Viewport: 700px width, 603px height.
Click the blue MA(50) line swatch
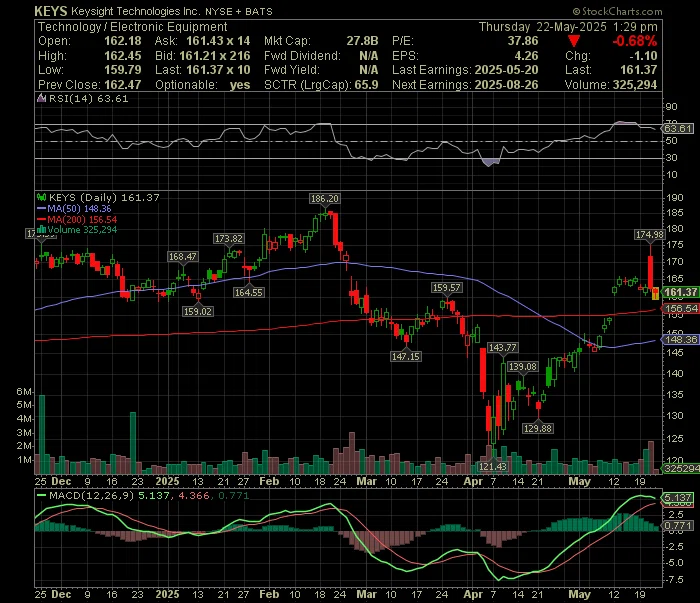pos(42,208)
